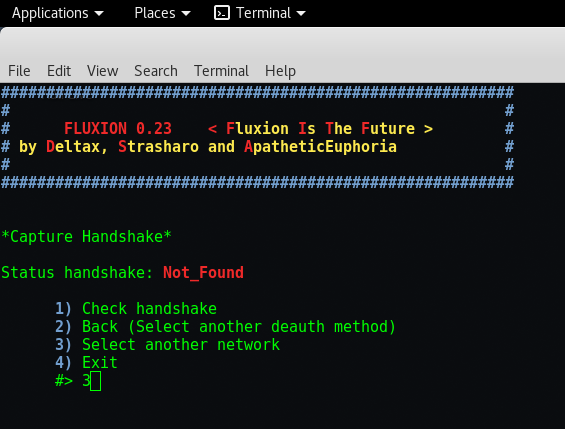
Task: Click the terminal cursor block after 3
Action: (x=96, y=381)
